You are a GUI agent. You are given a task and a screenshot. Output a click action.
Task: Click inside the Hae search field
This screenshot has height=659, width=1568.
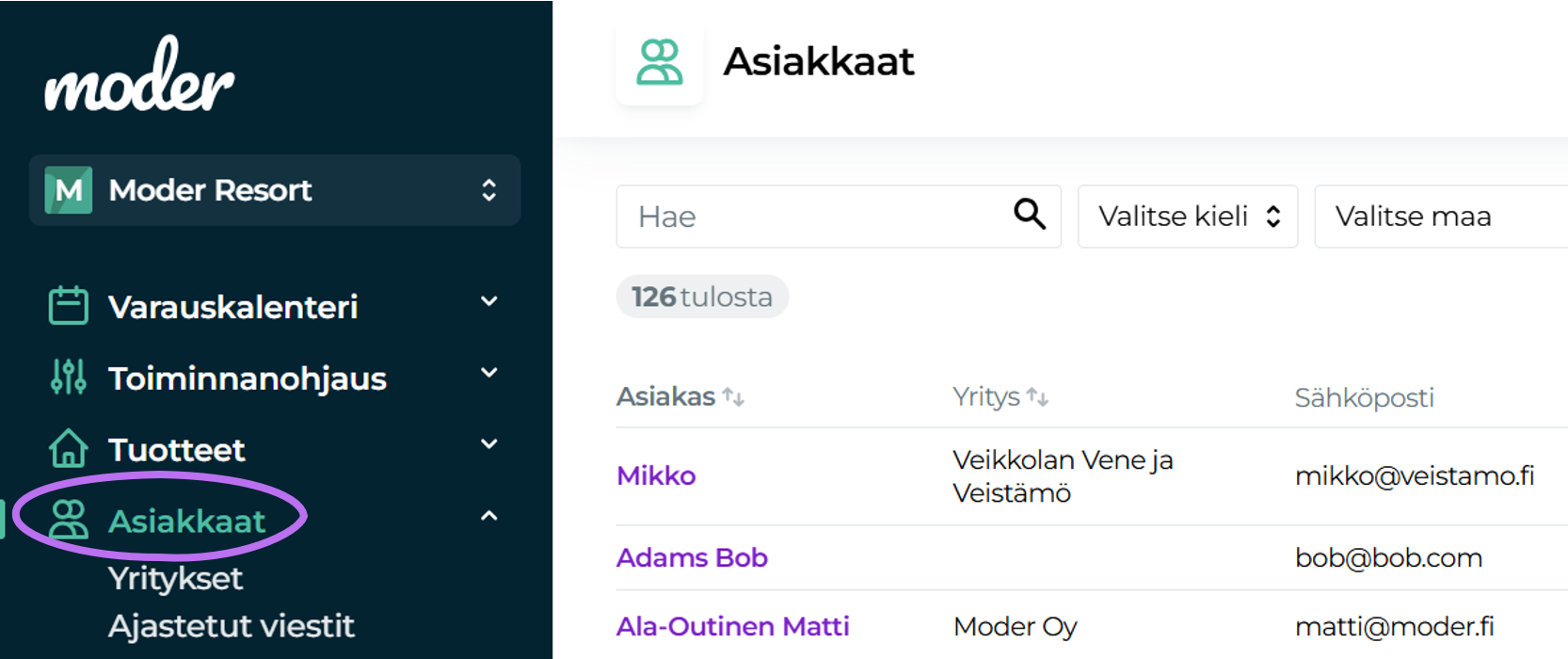[800, 216]
